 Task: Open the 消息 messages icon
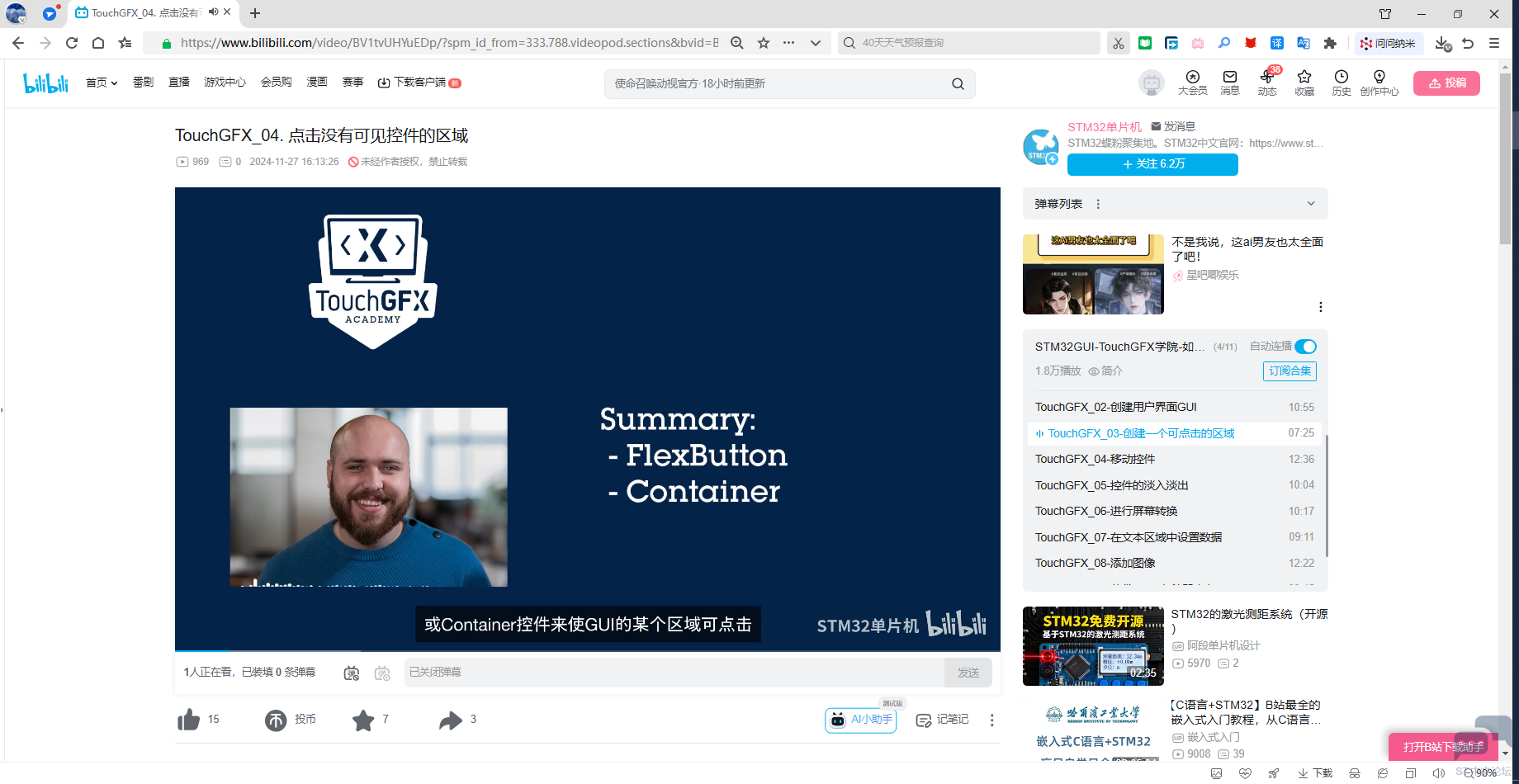[1229, 83]
